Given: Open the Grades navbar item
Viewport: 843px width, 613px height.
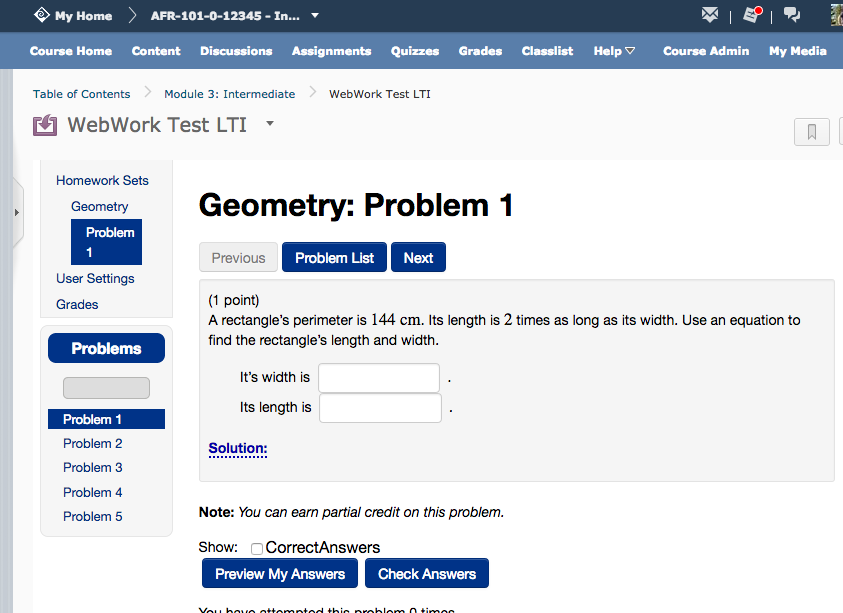Looking at the screenshot, I should [480, 51].
